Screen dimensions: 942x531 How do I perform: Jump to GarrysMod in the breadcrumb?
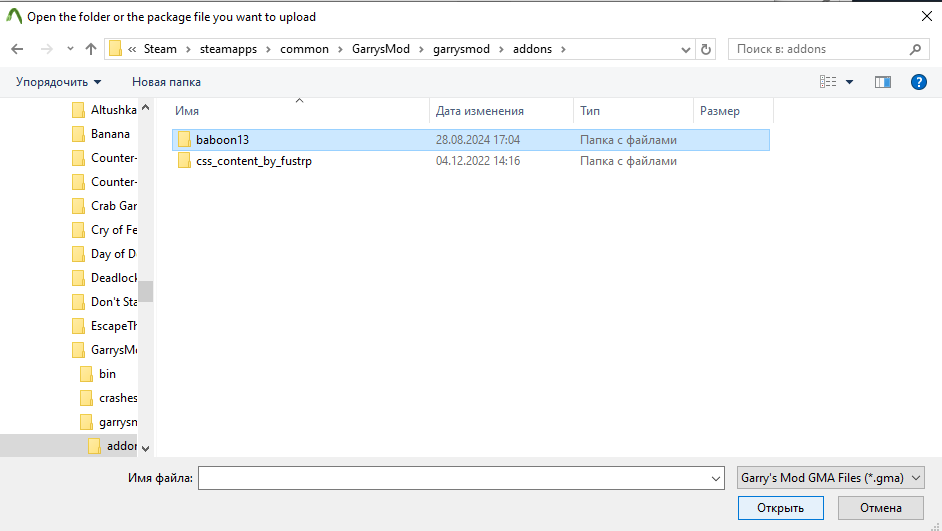pyautogui.click(x=381, y=49)
